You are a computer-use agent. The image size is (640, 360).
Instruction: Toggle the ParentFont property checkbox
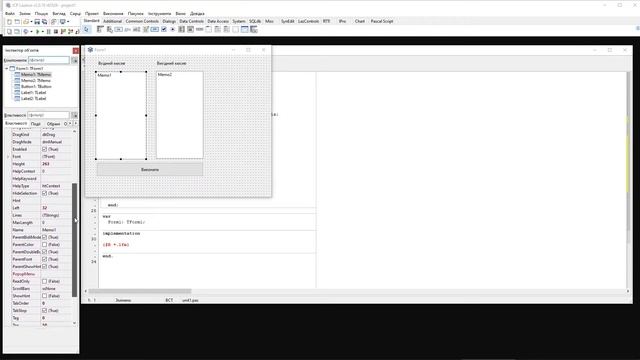click(44, 259)
